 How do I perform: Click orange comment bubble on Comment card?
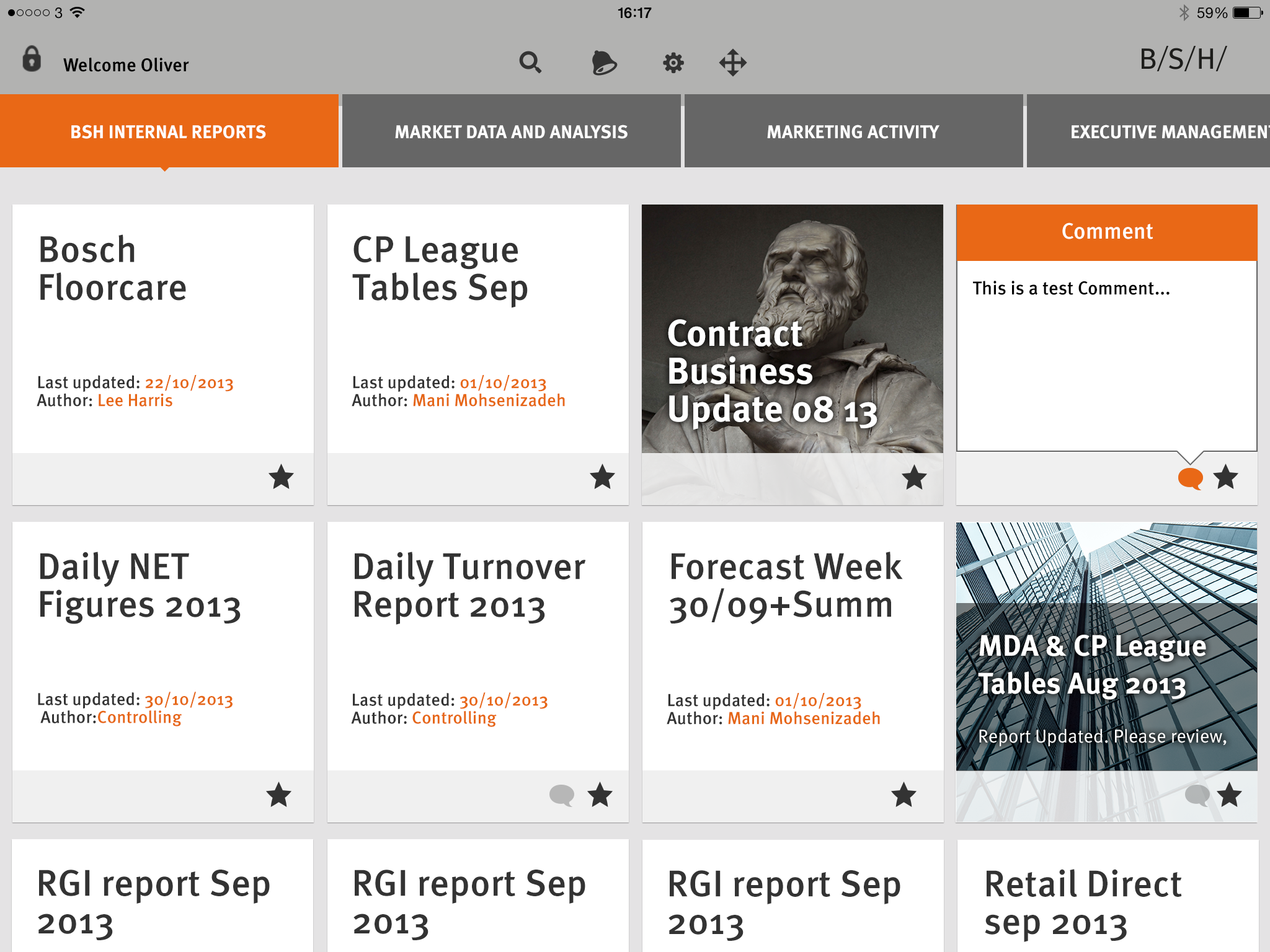click(x=1189, y=478)
